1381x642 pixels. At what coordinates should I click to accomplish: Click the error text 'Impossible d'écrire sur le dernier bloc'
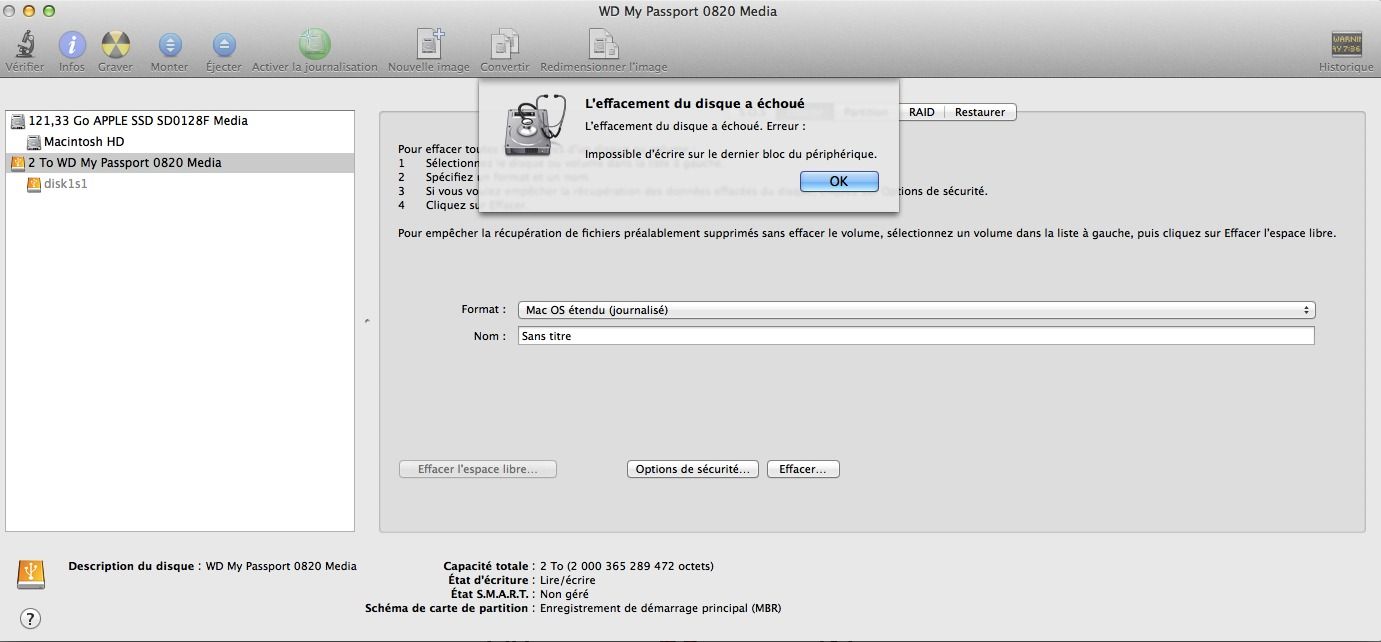coord(731,154)
